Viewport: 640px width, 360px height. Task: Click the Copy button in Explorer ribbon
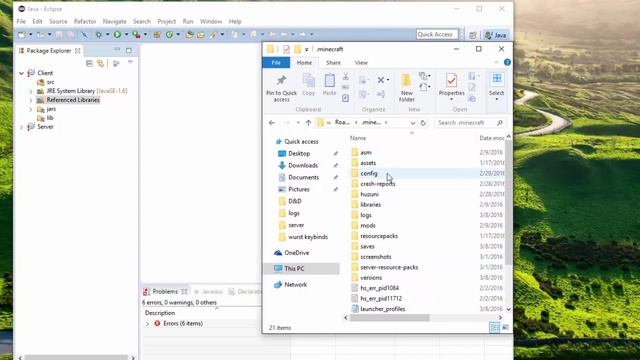[x=309, y=85]
